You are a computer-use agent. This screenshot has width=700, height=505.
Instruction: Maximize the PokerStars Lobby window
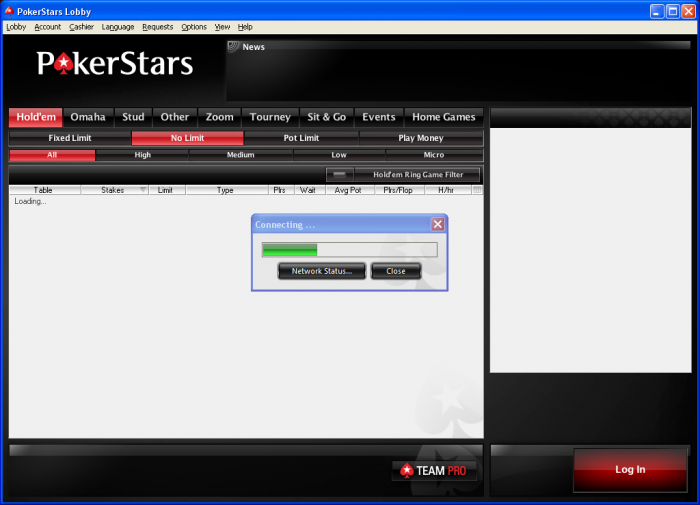pos(672,12)
